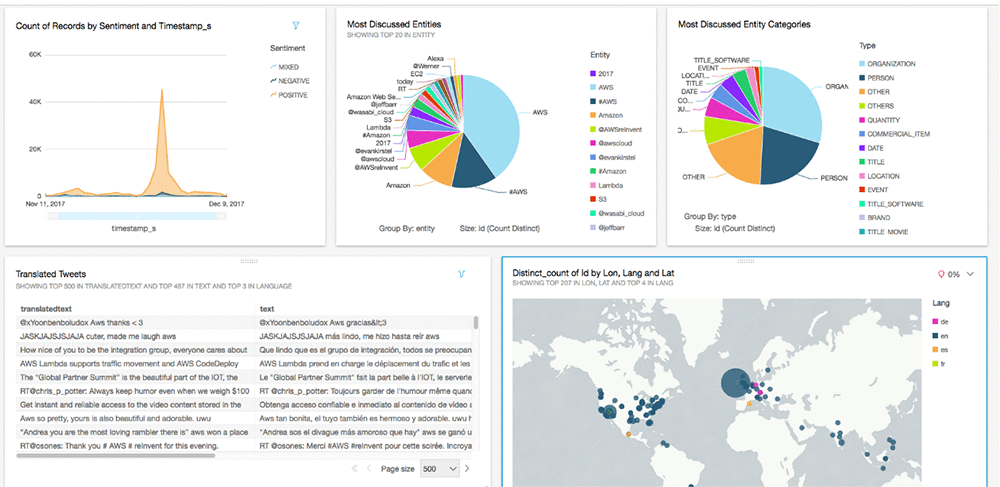
Task: Select NEGATIVE in Sentiment legend
Action: 290,81
